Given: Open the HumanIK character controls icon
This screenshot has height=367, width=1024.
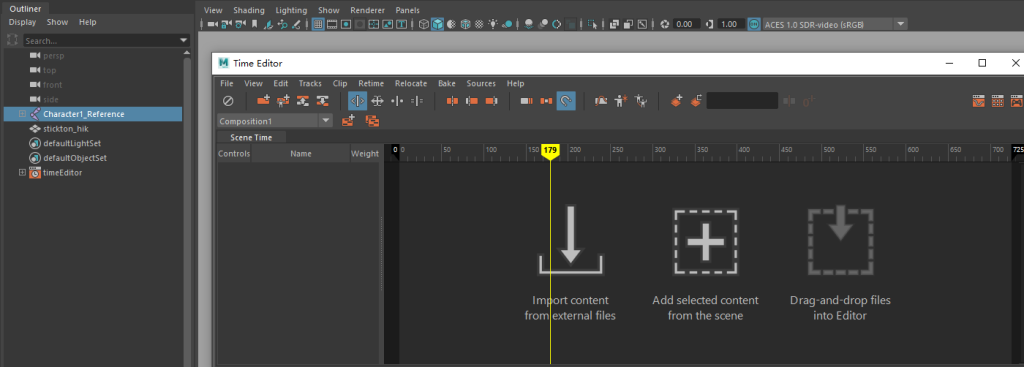Looking at the screenshot, I should coord(1016,101).
